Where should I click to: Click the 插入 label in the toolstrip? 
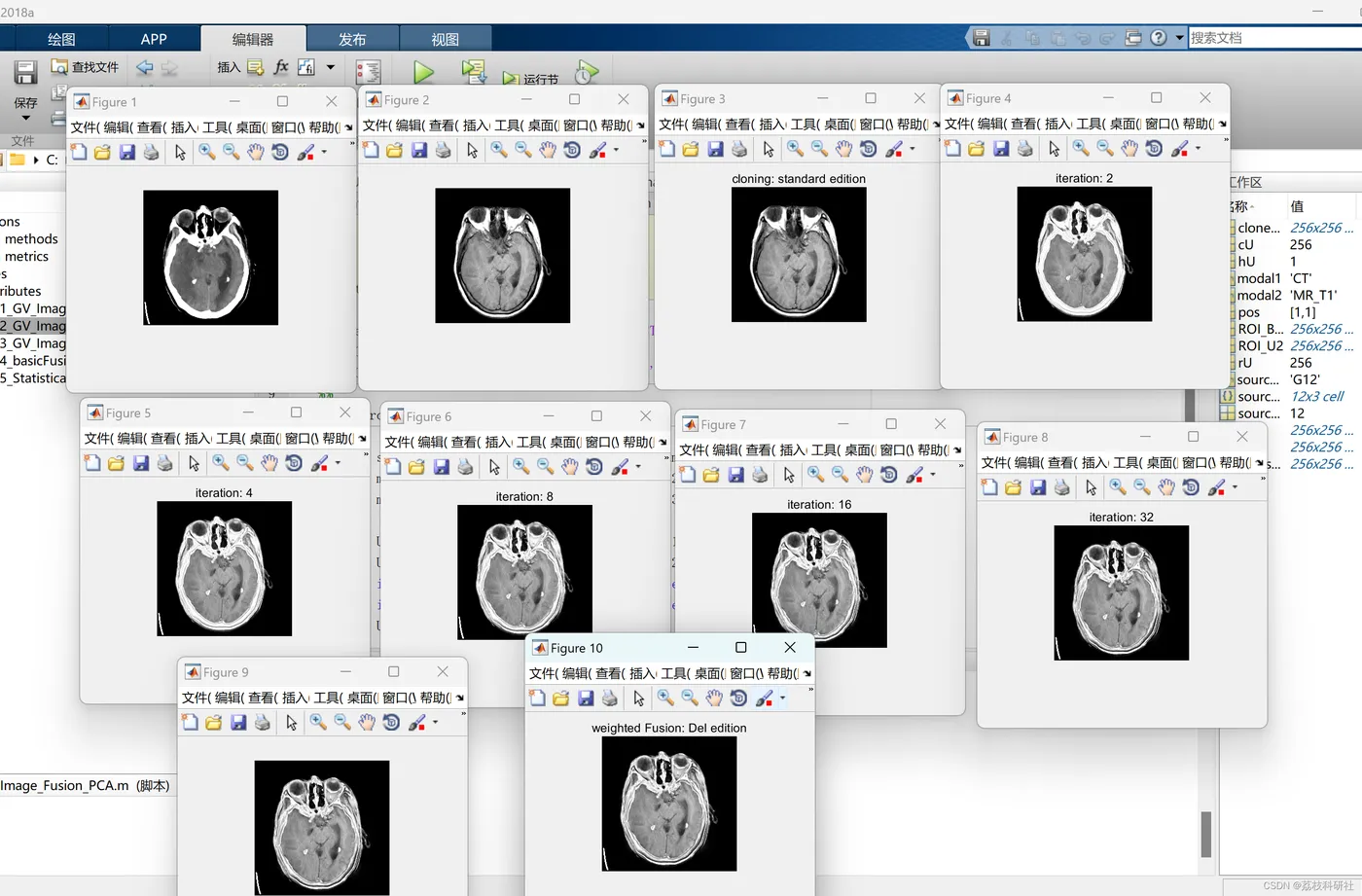[229, 67]
